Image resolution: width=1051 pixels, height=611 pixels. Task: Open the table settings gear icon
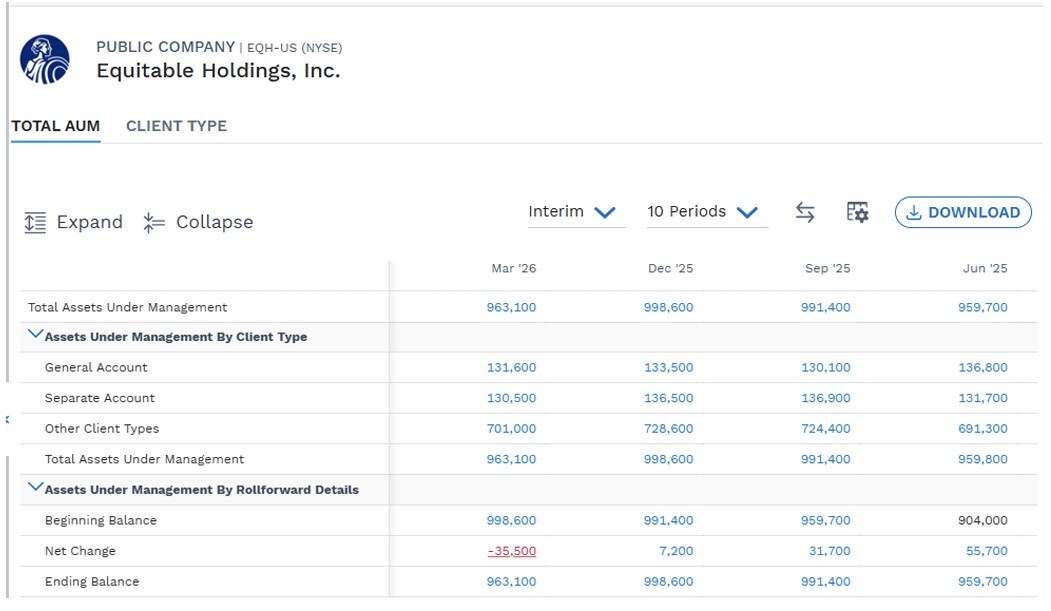pyautogui.click(x=857, y=212)
